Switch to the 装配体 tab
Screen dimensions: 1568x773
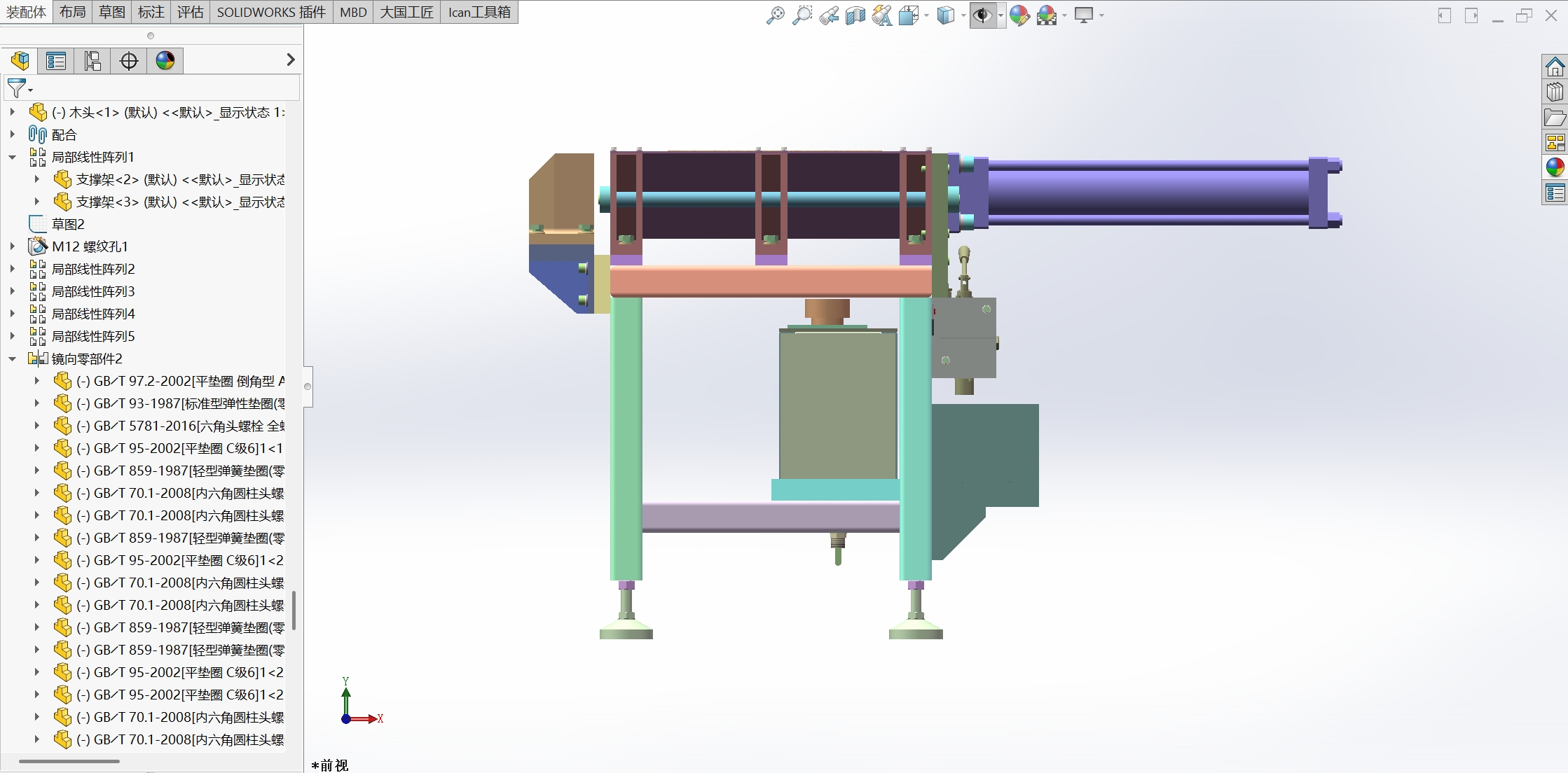tap(26, 12)
